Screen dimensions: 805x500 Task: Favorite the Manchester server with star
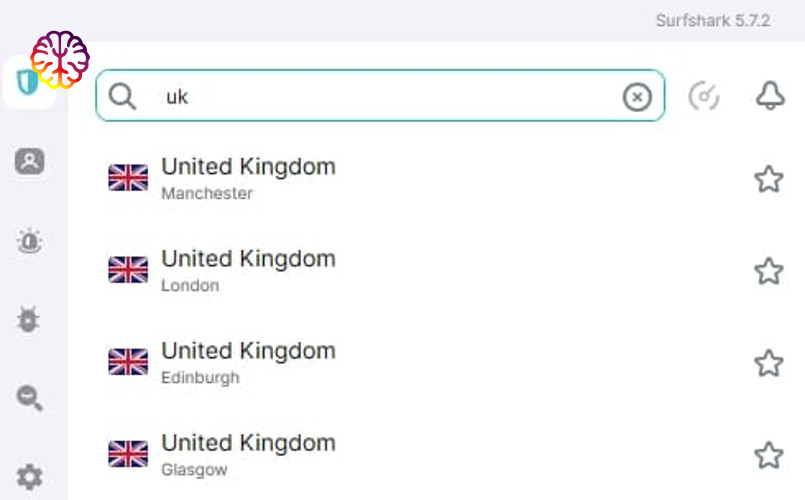tap(769, 179)
